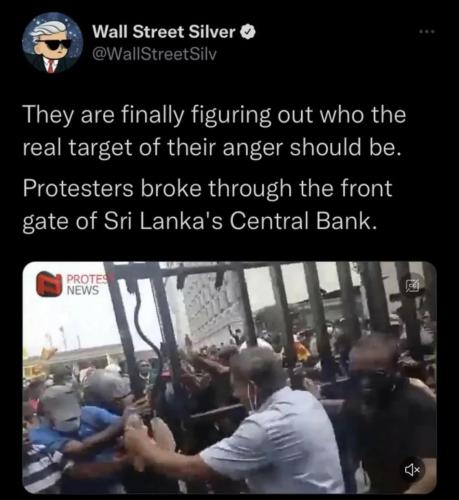Tap the sunglasses on the profile avatar
This screenshot has height=500, width=459.
click(53, 44)
